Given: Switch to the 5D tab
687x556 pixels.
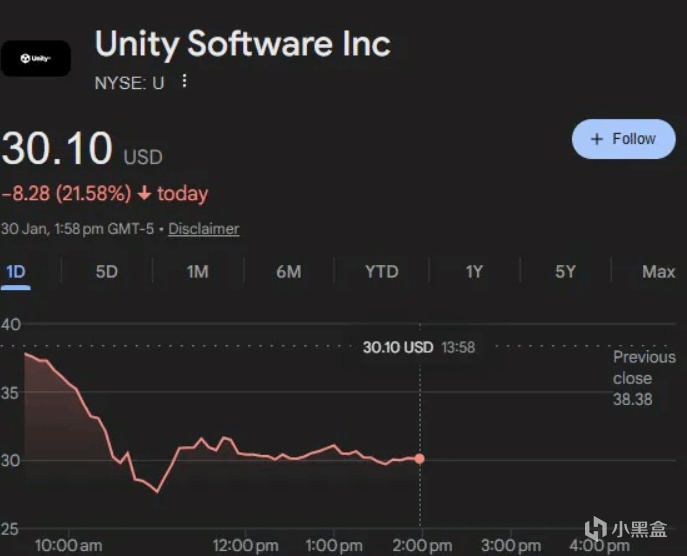Looking at the screenshot, I should click(x=106, y=271).
